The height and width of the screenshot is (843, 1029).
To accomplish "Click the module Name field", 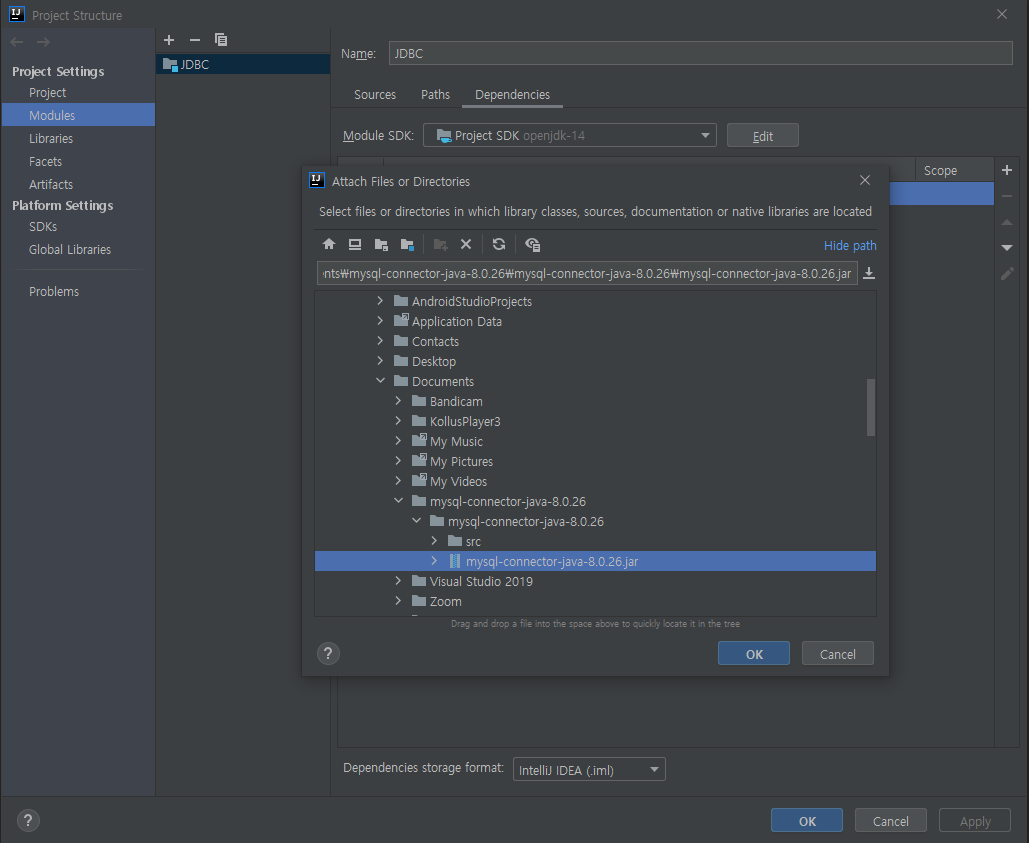I will (700, 53).
